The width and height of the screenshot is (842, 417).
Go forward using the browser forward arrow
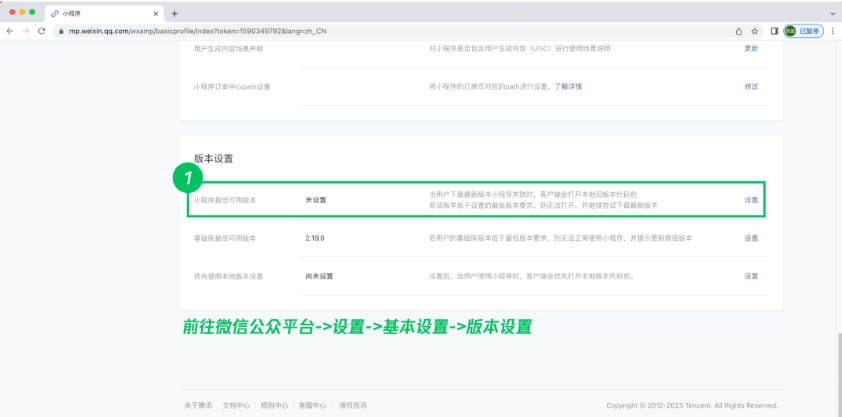pos(25,31)
